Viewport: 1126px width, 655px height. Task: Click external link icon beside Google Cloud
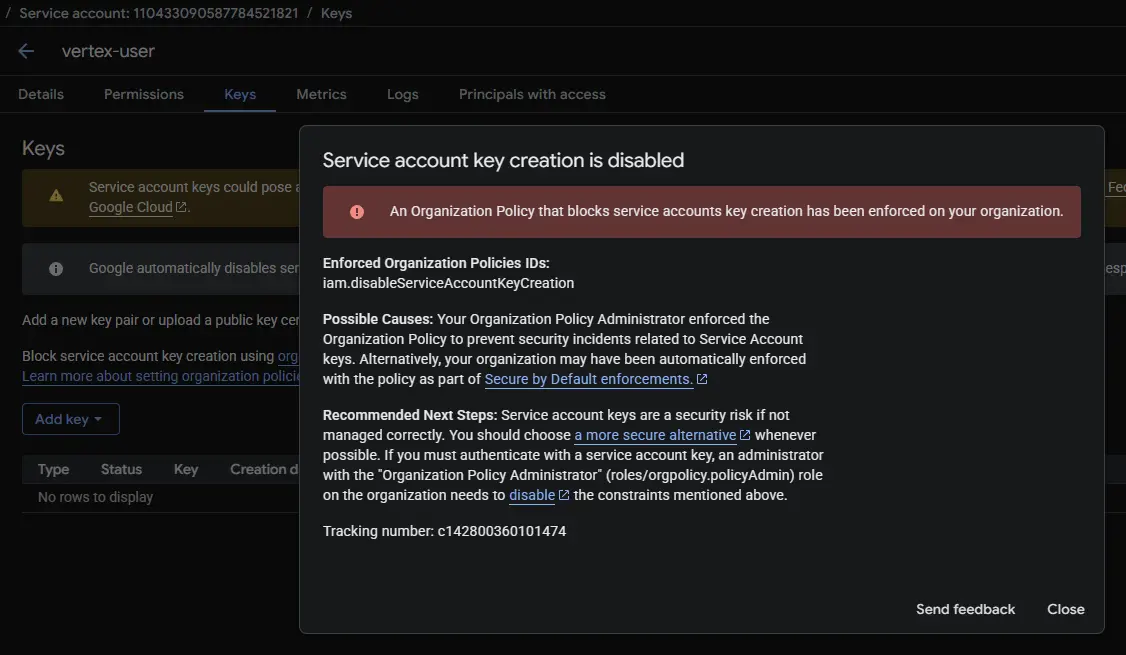(x=181, y=208)
